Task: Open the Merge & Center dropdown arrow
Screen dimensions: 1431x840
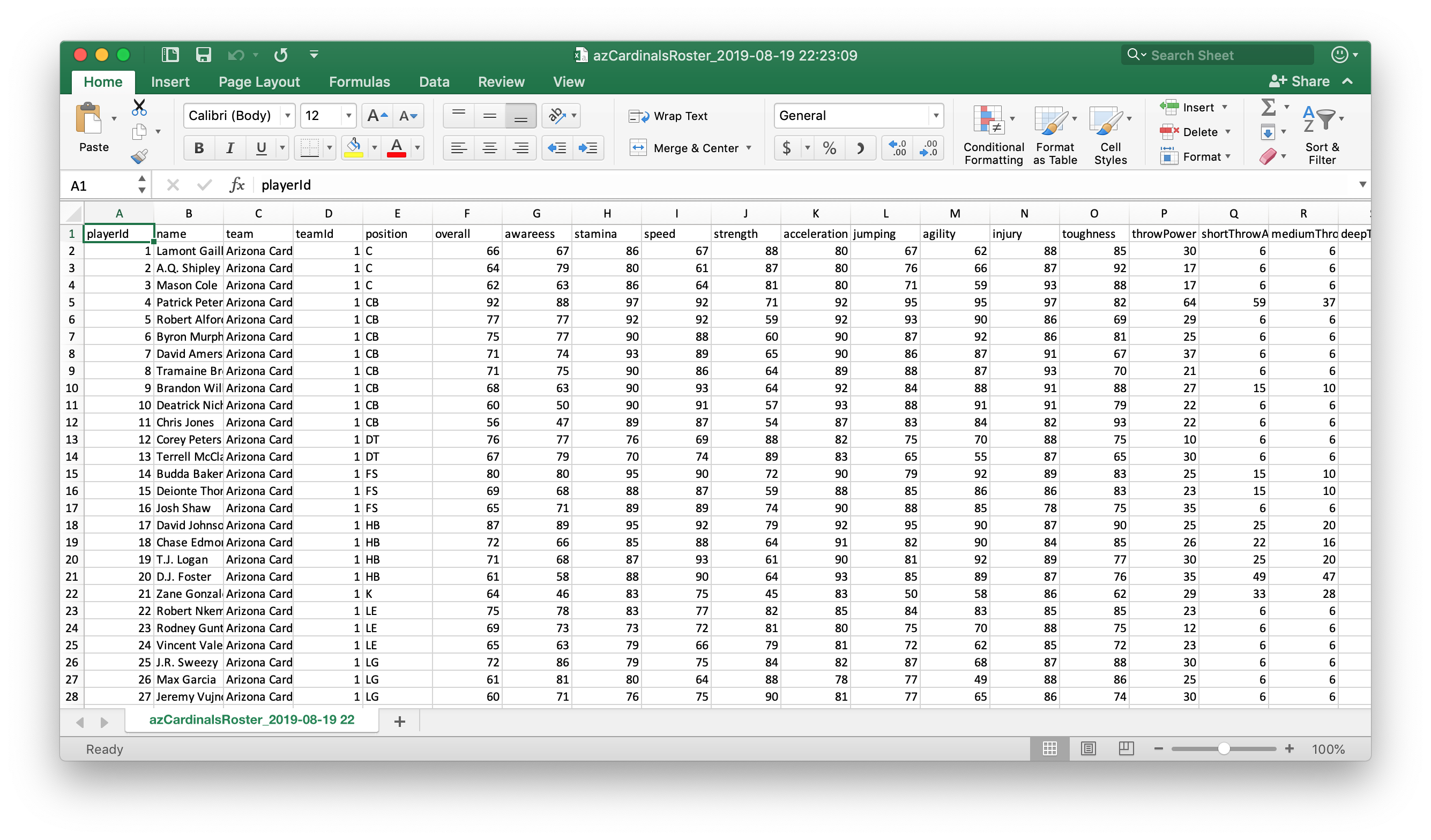Action: click(x=749, y=148)
